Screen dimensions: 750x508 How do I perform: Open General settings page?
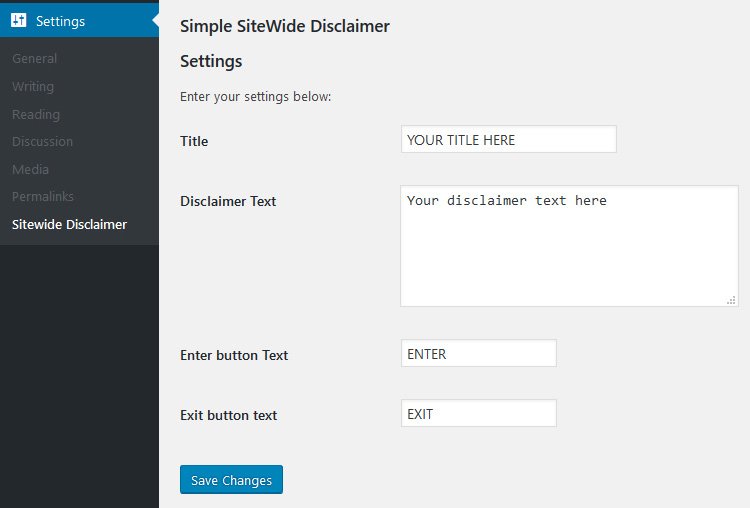click(34, 58)
